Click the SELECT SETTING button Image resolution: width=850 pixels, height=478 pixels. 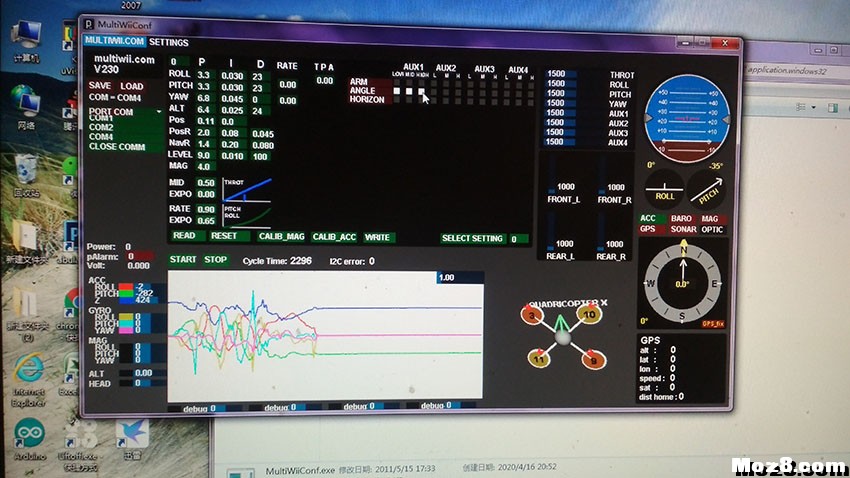coord(472,238)
